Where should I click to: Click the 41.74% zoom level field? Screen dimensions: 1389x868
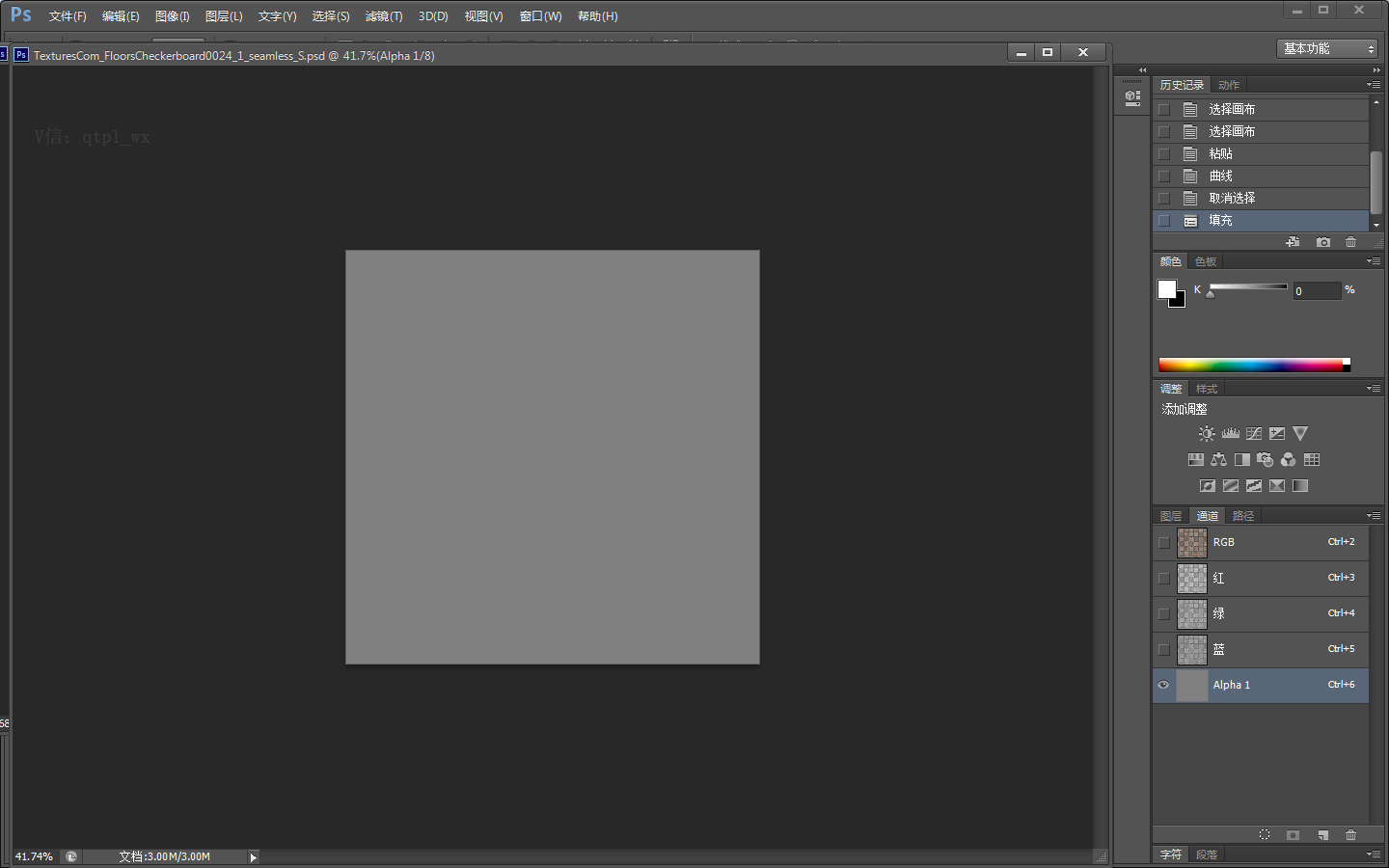click(x=35, y=856)
